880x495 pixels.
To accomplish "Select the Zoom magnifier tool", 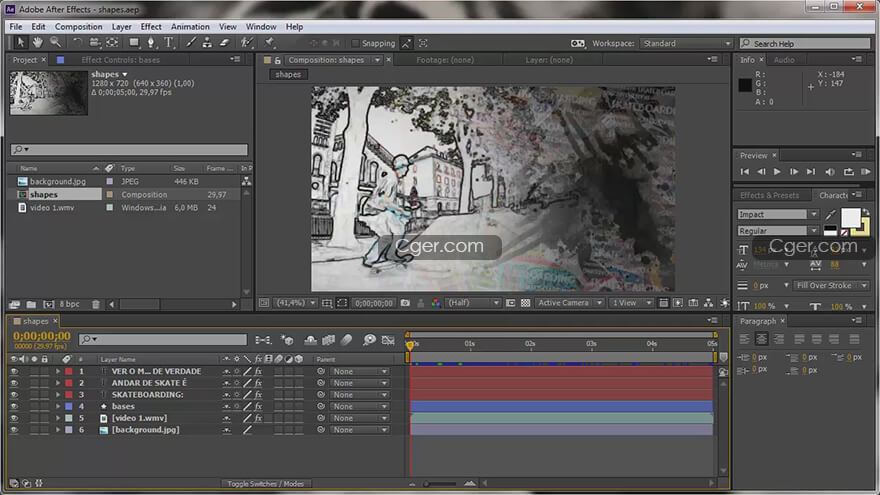I will pyautogui.click(x=55, y=43).
